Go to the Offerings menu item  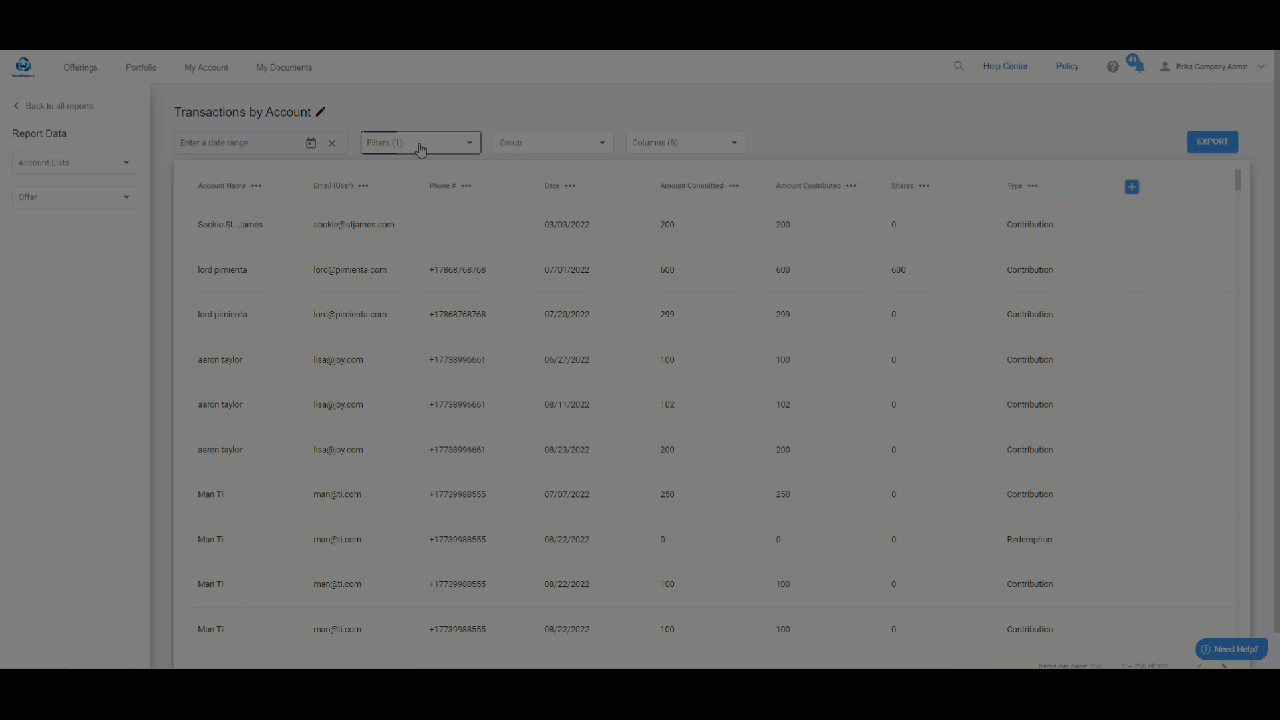[x=80, y=68]
